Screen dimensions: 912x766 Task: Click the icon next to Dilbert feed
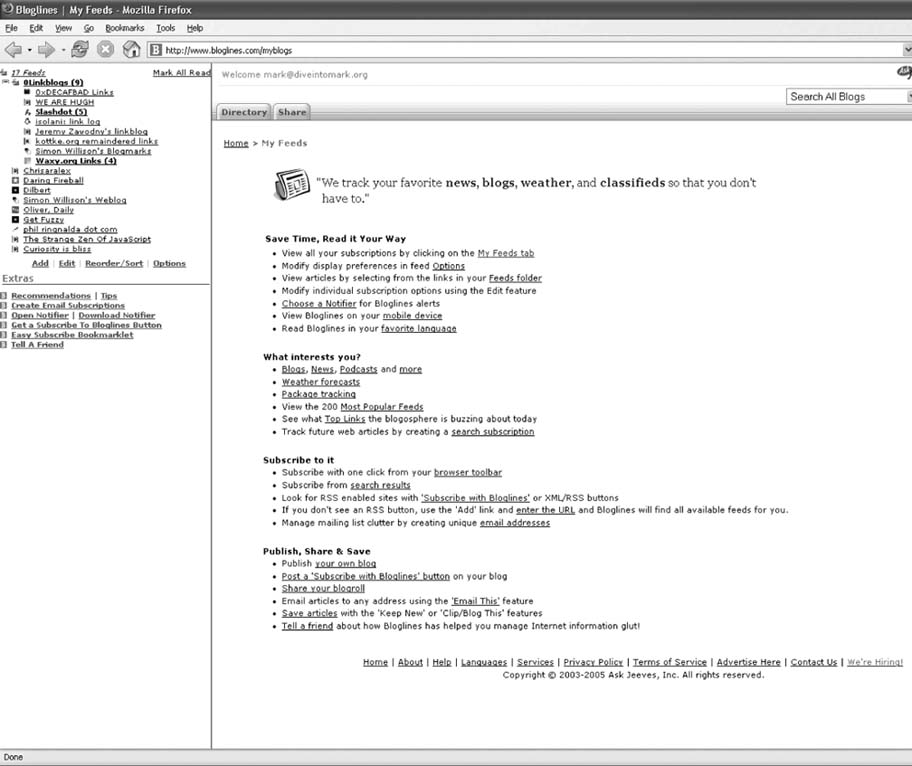click(15, 190)
